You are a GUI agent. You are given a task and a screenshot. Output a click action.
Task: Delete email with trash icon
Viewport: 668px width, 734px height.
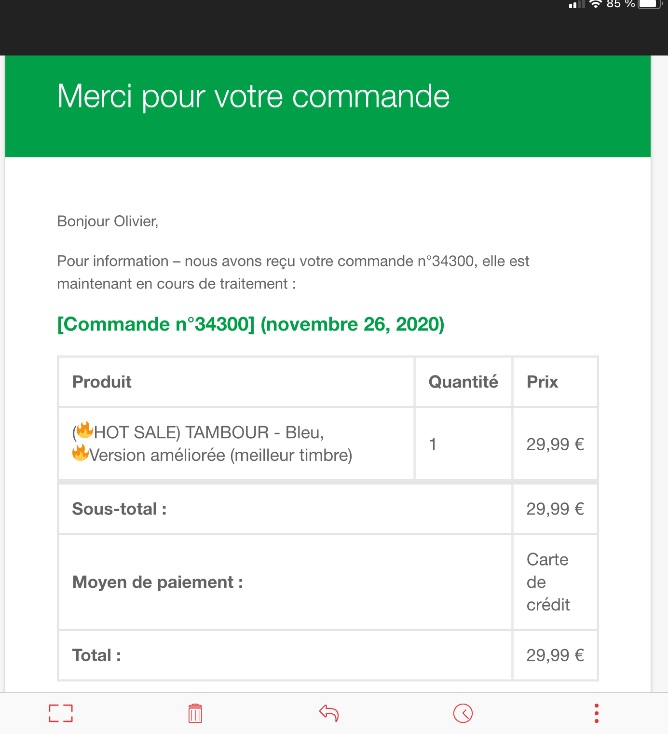[x=195, y=713]
